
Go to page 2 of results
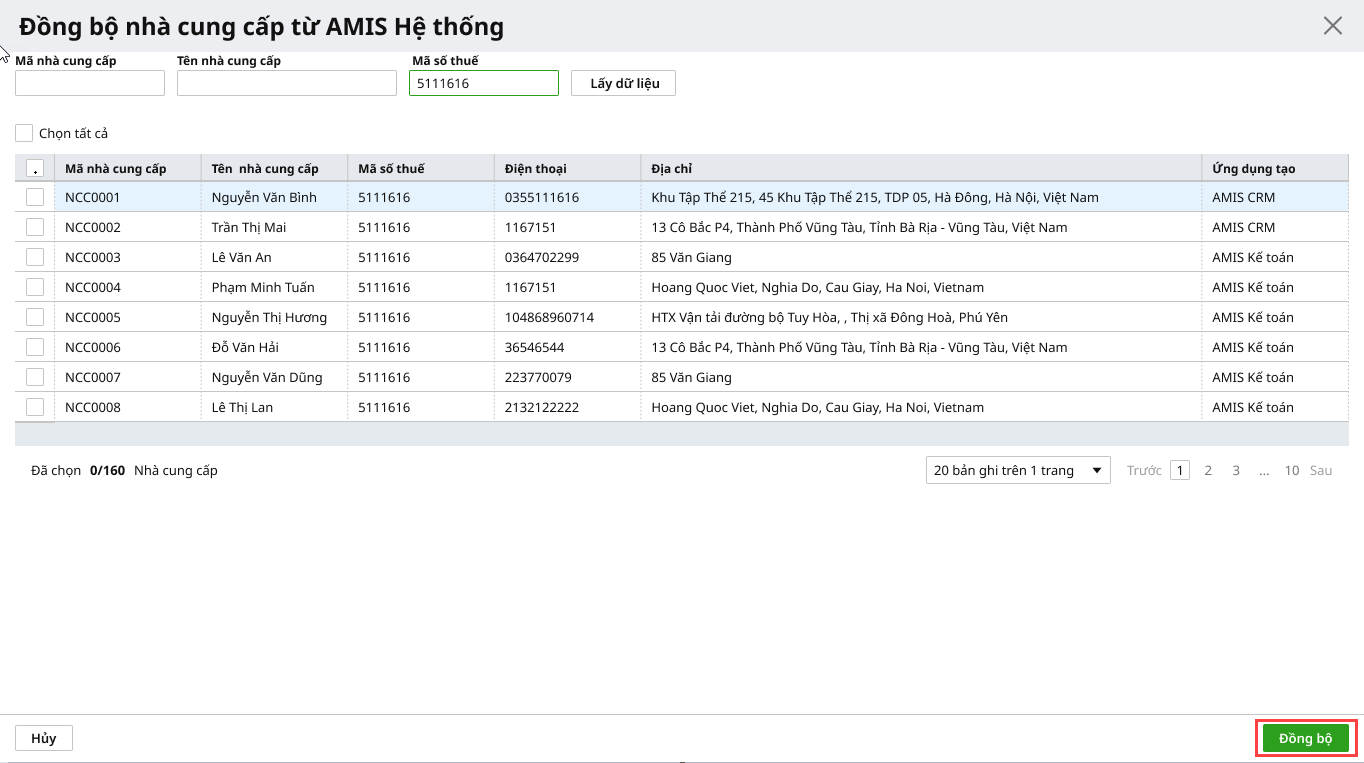[x=1208, y=470]
